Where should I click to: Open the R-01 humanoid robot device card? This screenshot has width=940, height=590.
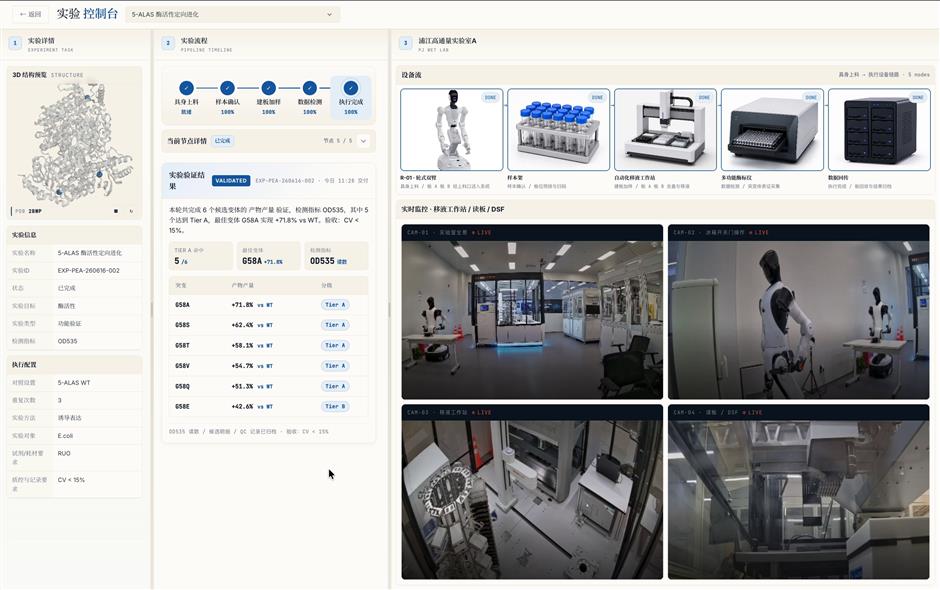point(451,130)
